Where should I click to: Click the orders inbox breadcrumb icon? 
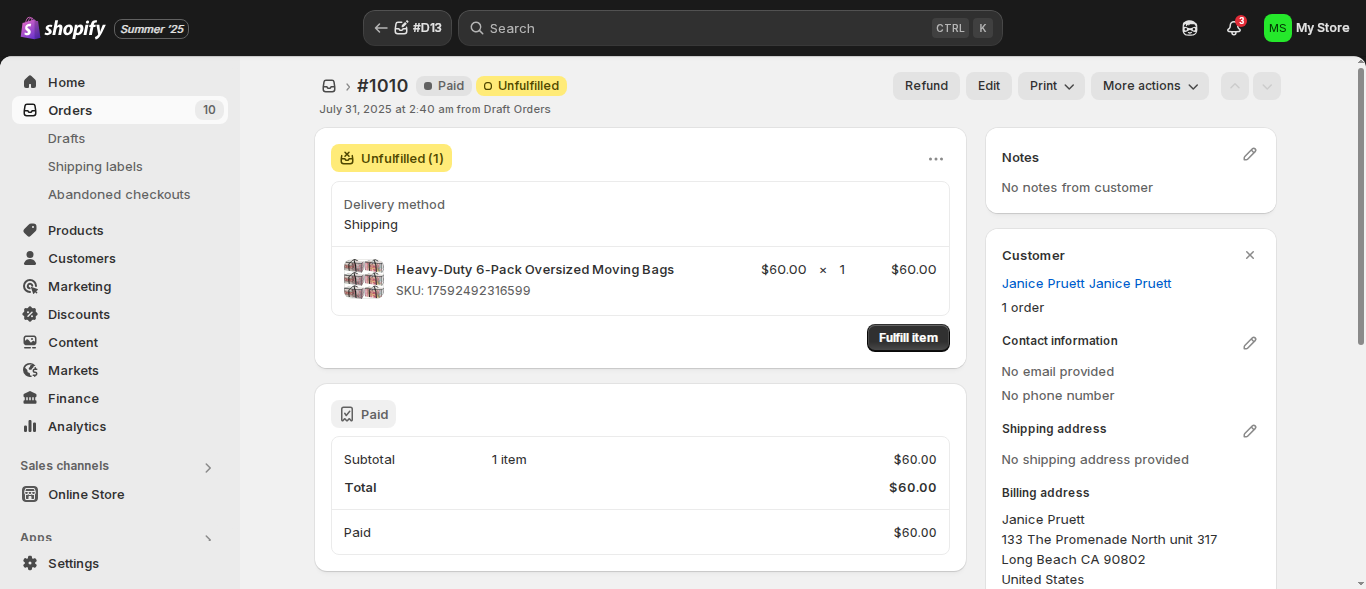329,86
